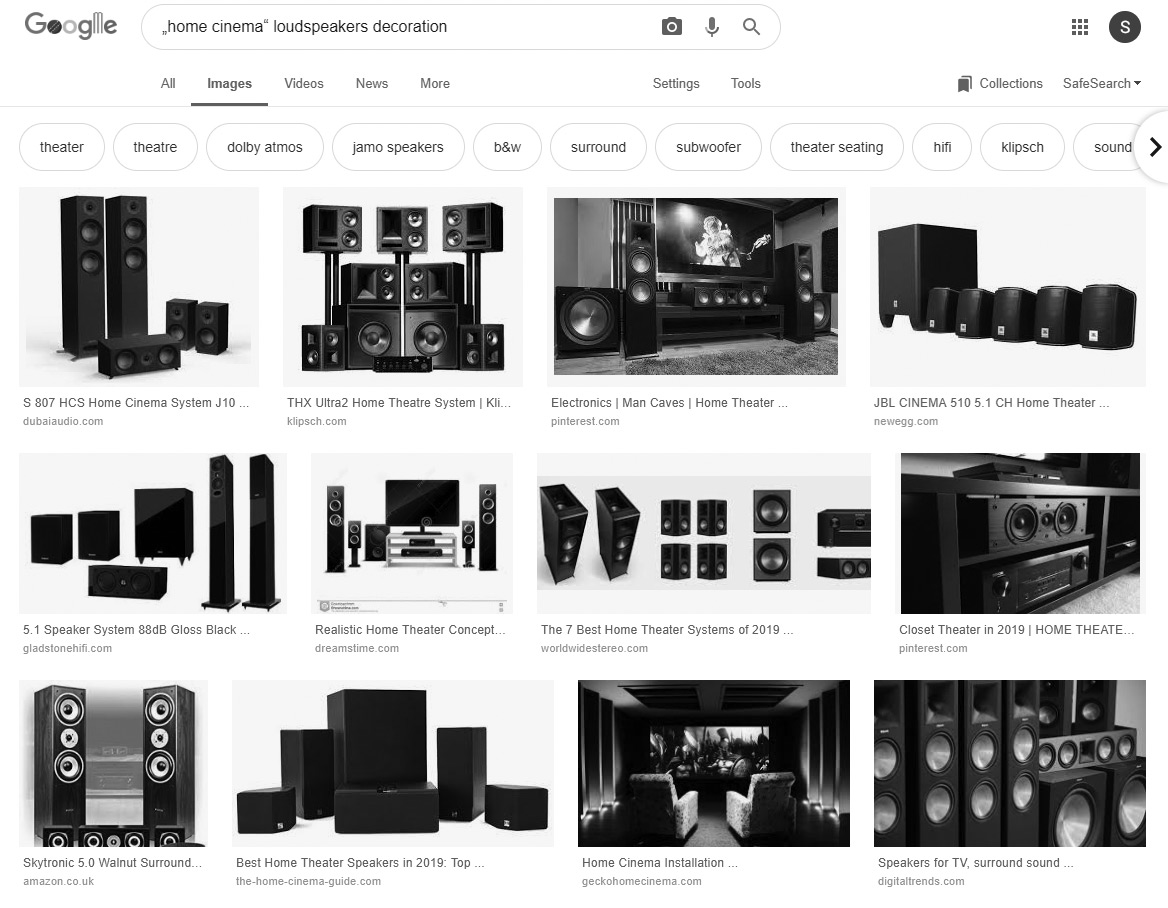Open the 5.1 Gloss Black speaker image
The image size is (1168, 908).
tap(153, 533)
